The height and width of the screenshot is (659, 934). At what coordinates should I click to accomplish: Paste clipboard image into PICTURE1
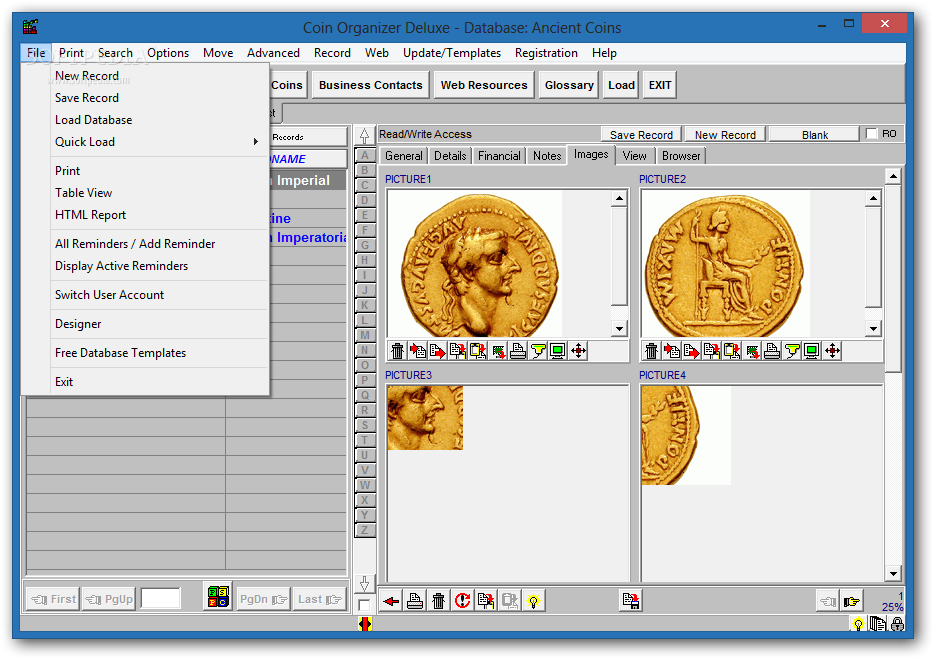pyautogui.click(x=478, y=351)
